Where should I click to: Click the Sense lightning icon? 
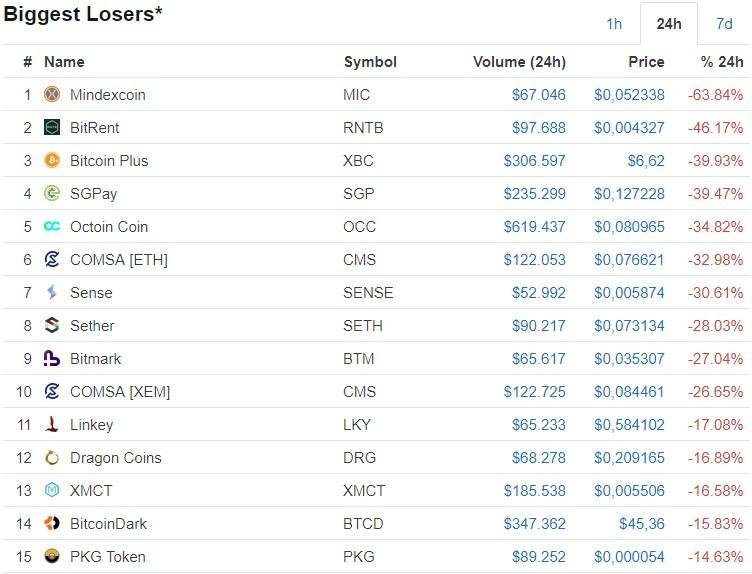click(52, 293)
